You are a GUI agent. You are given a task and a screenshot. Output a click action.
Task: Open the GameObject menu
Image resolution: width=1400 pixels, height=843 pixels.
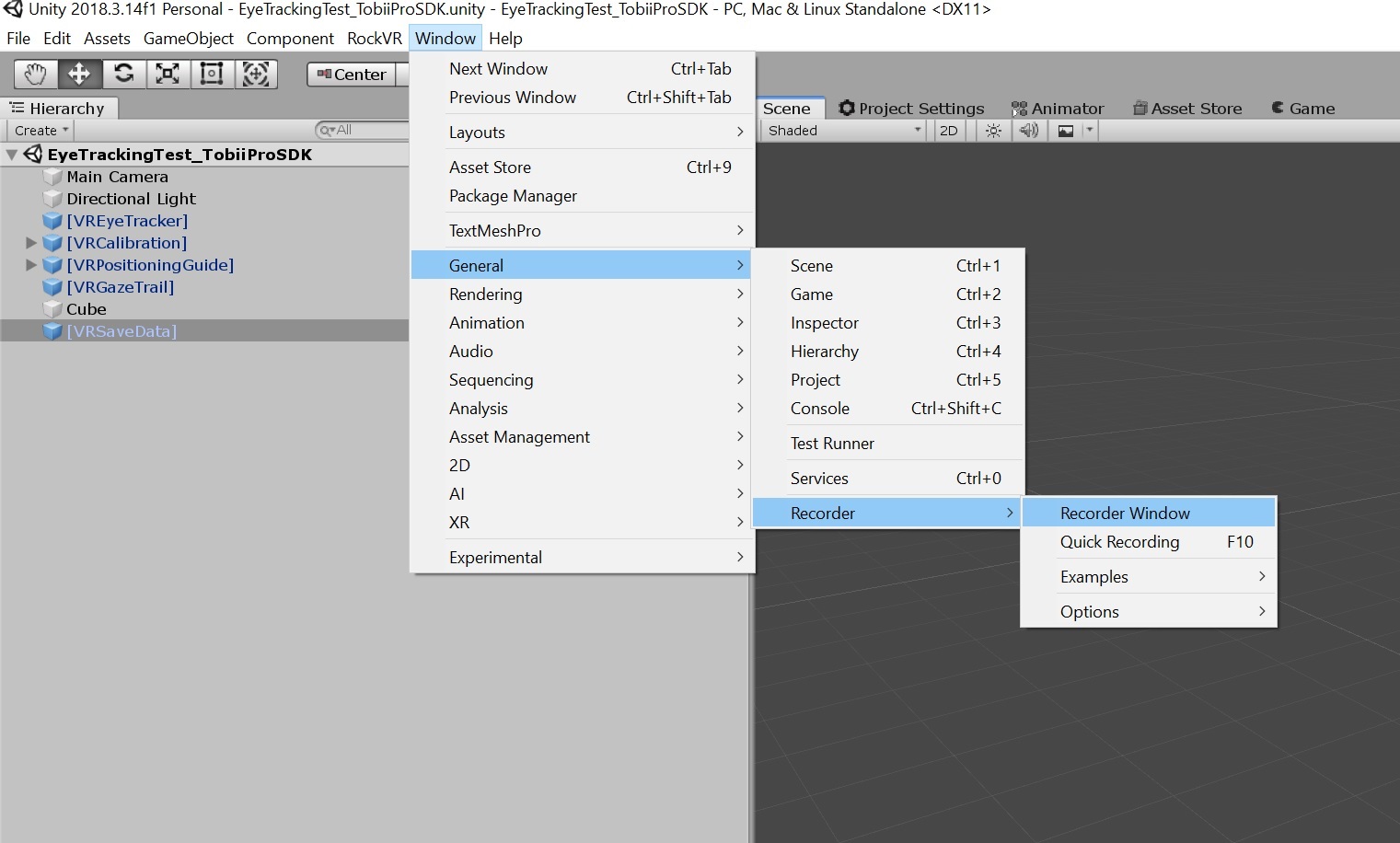tap(189, 39)
